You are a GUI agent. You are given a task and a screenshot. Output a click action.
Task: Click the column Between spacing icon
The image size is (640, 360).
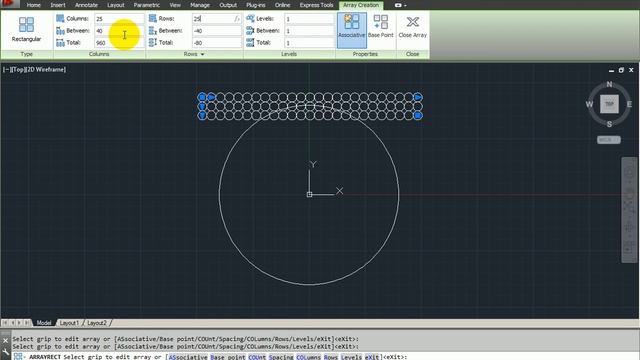click(60, 31)
